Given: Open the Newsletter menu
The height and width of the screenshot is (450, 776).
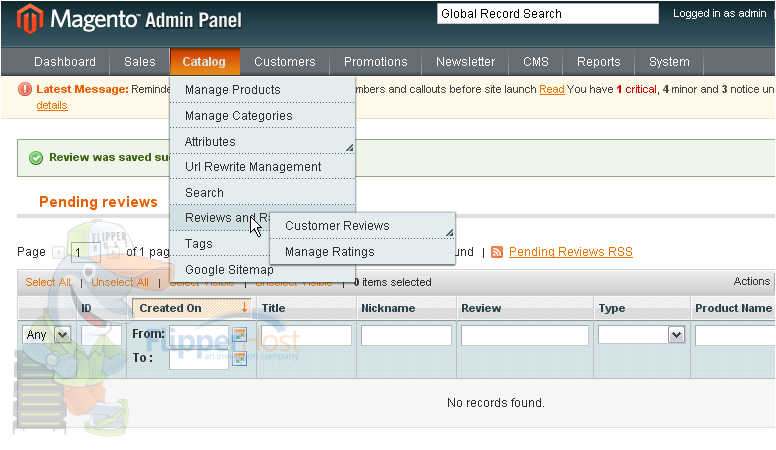Looking at the screenshot, I should pos(465,62).
